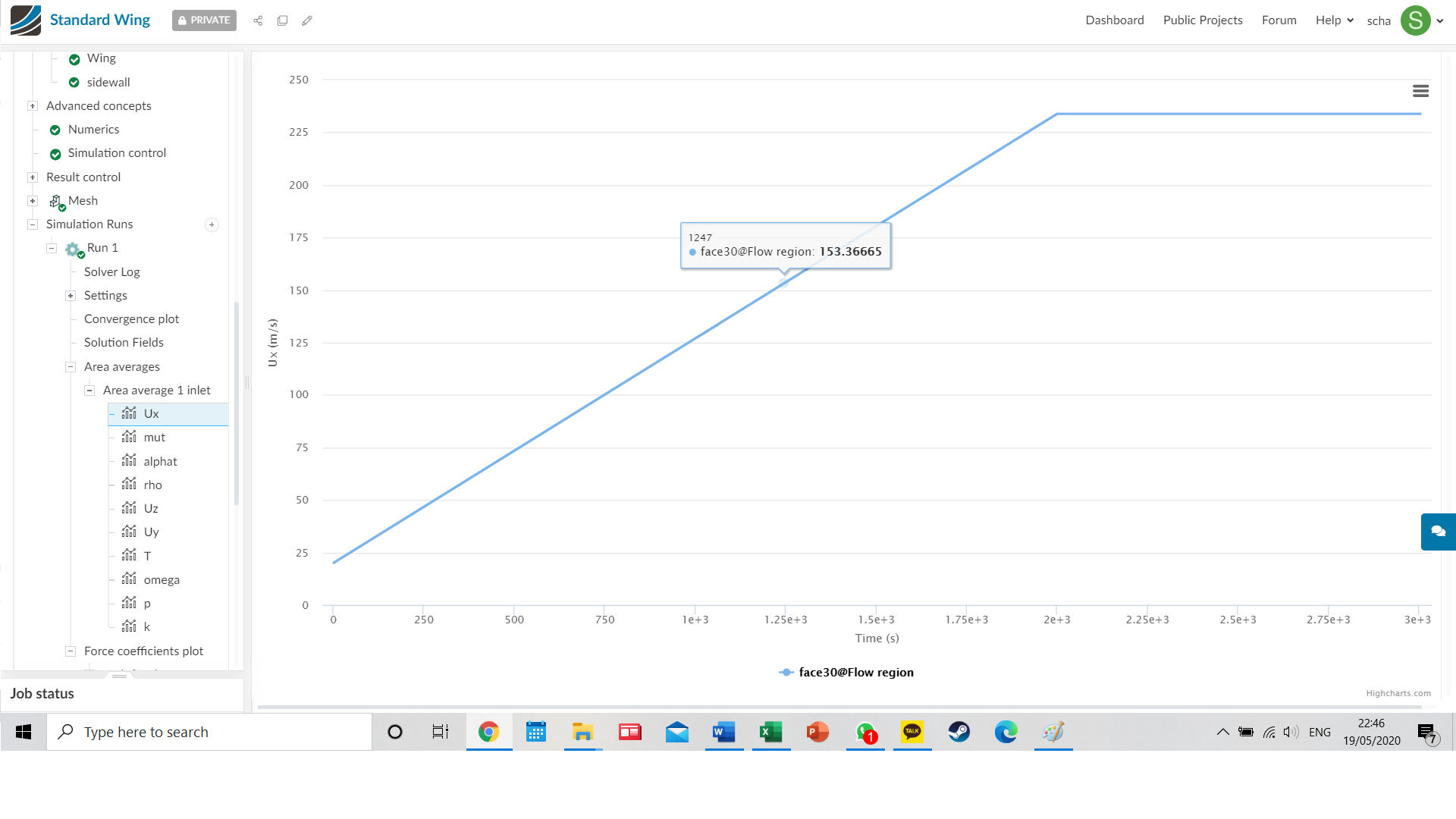
Task: Open Excel from the taskbar
Action: 770,732
